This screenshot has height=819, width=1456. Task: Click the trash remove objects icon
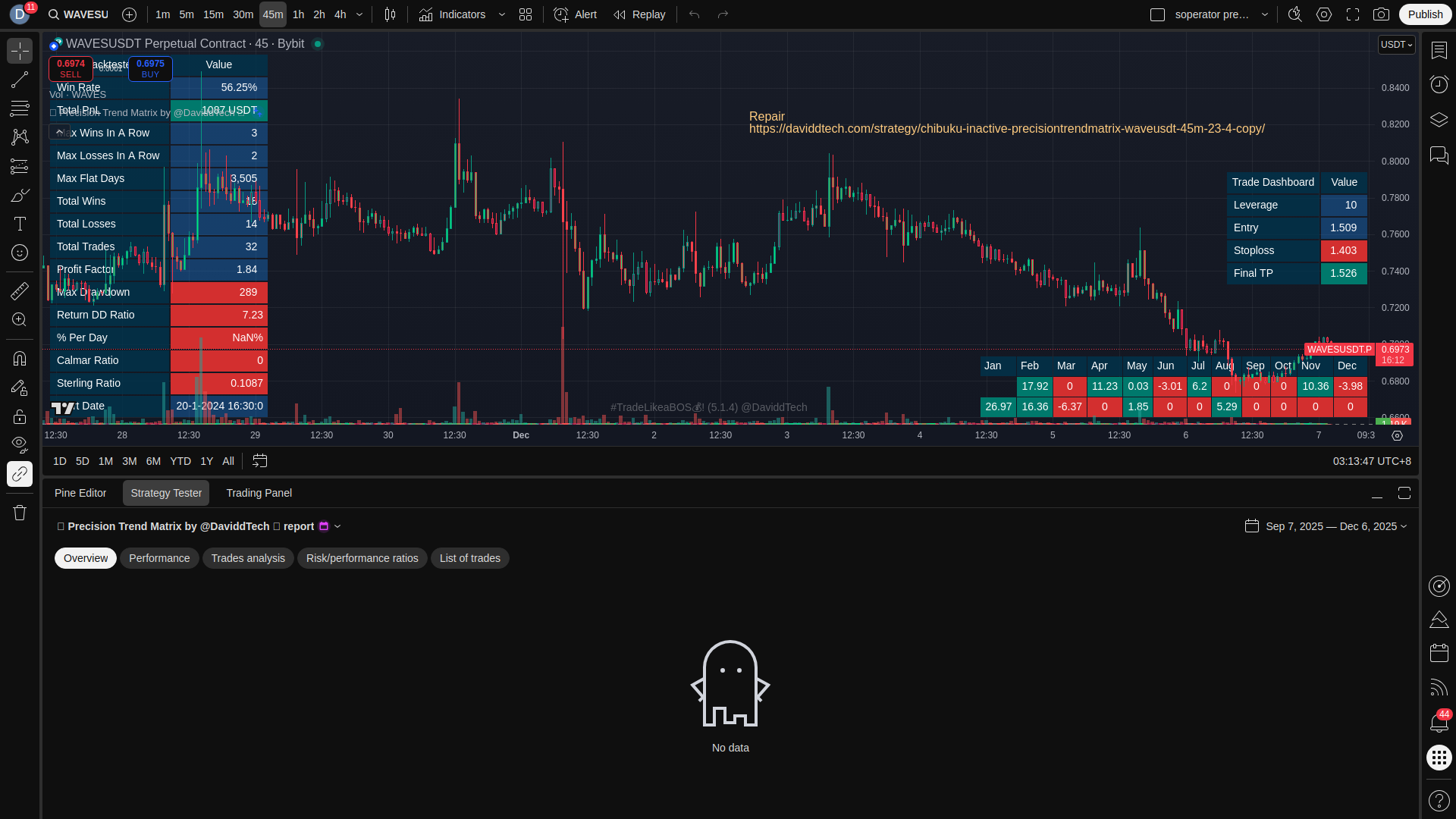(20, 513)
